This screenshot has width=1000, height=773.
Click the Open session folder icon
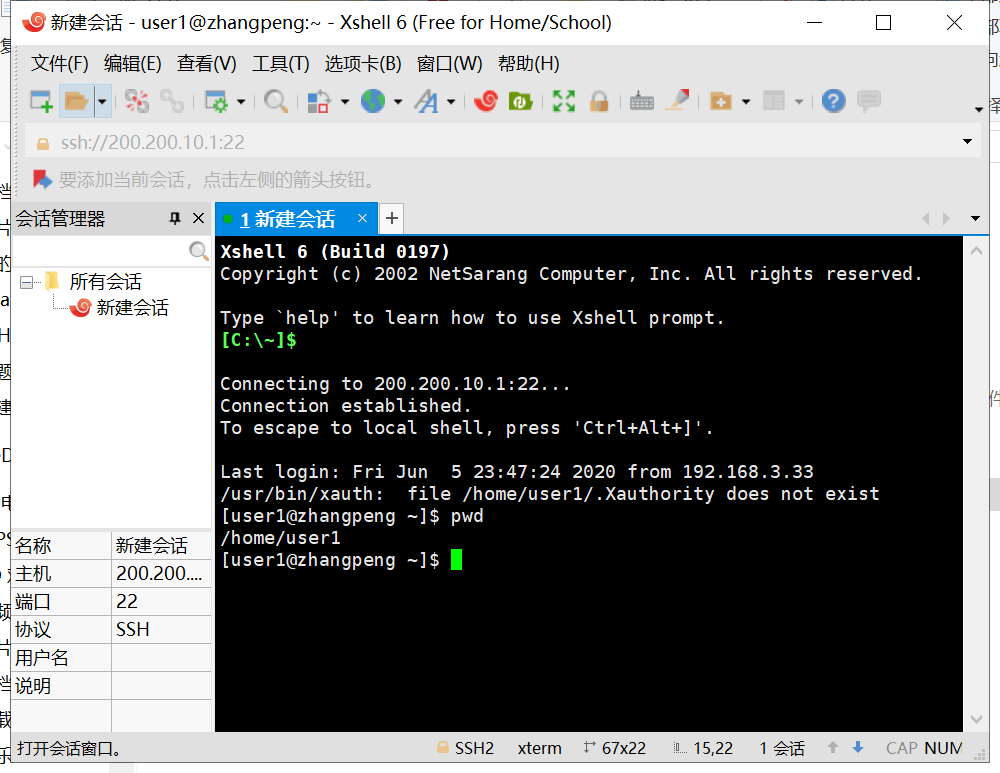point(77,101)
